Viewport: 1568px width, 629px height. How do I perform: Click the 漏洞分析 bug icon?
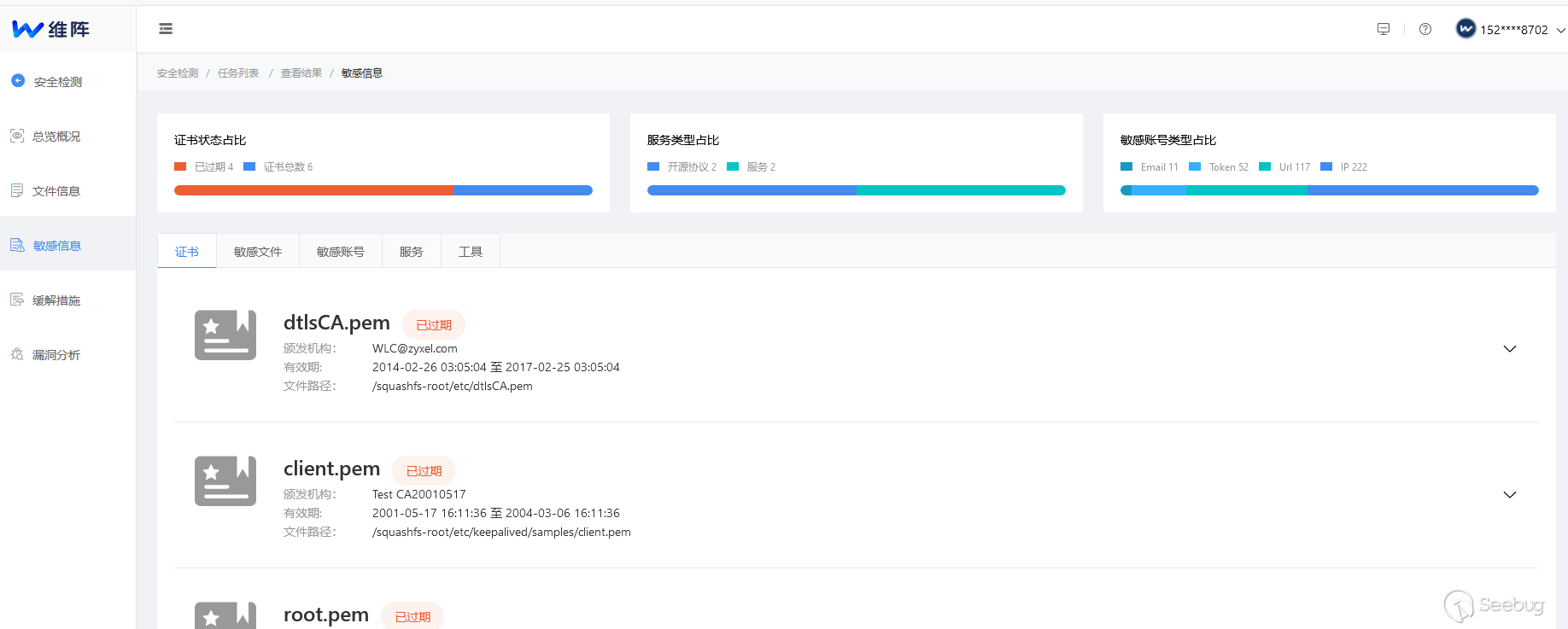pos(17,354)
